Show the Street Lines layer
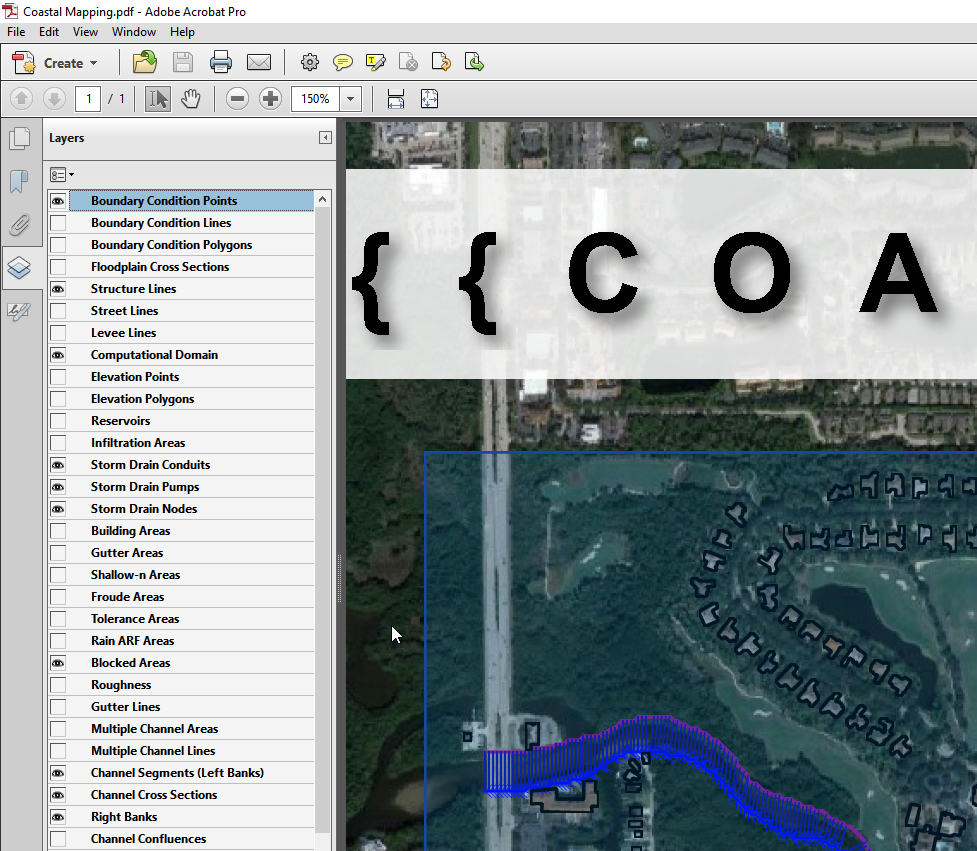This screenshot has width=977, height=851. (x=58, y=311)
